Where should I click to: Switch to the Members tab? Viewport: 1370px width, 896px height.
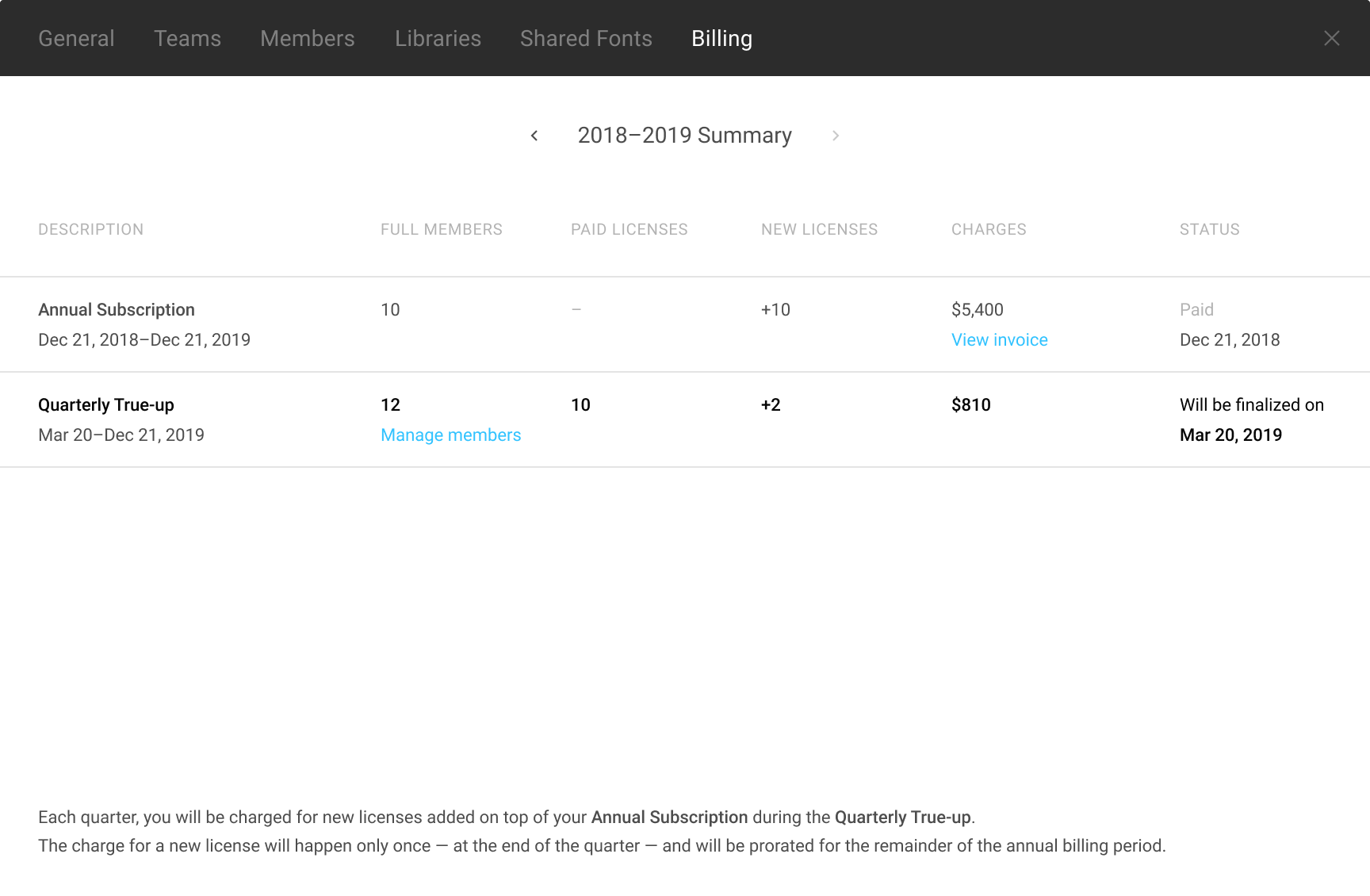(308, 38)
